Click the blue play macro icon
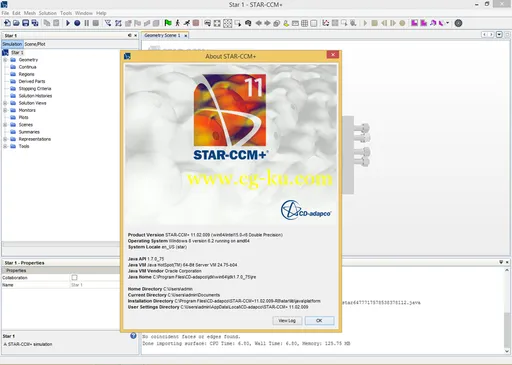The image size is (512, 365). click(x=68, y=23)
